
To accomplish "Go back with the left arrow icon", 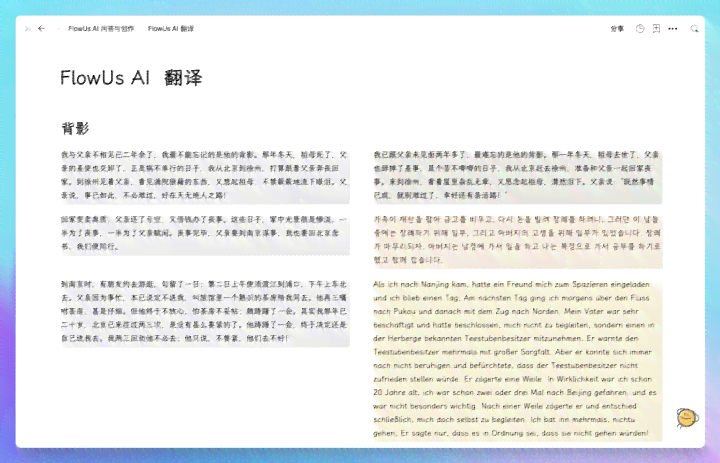I will point(41,28).
